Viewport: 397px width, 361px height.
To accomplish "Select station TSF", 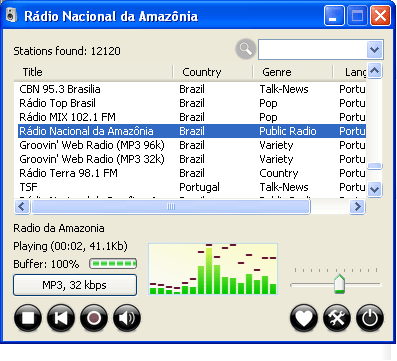I will coord(192,187).
